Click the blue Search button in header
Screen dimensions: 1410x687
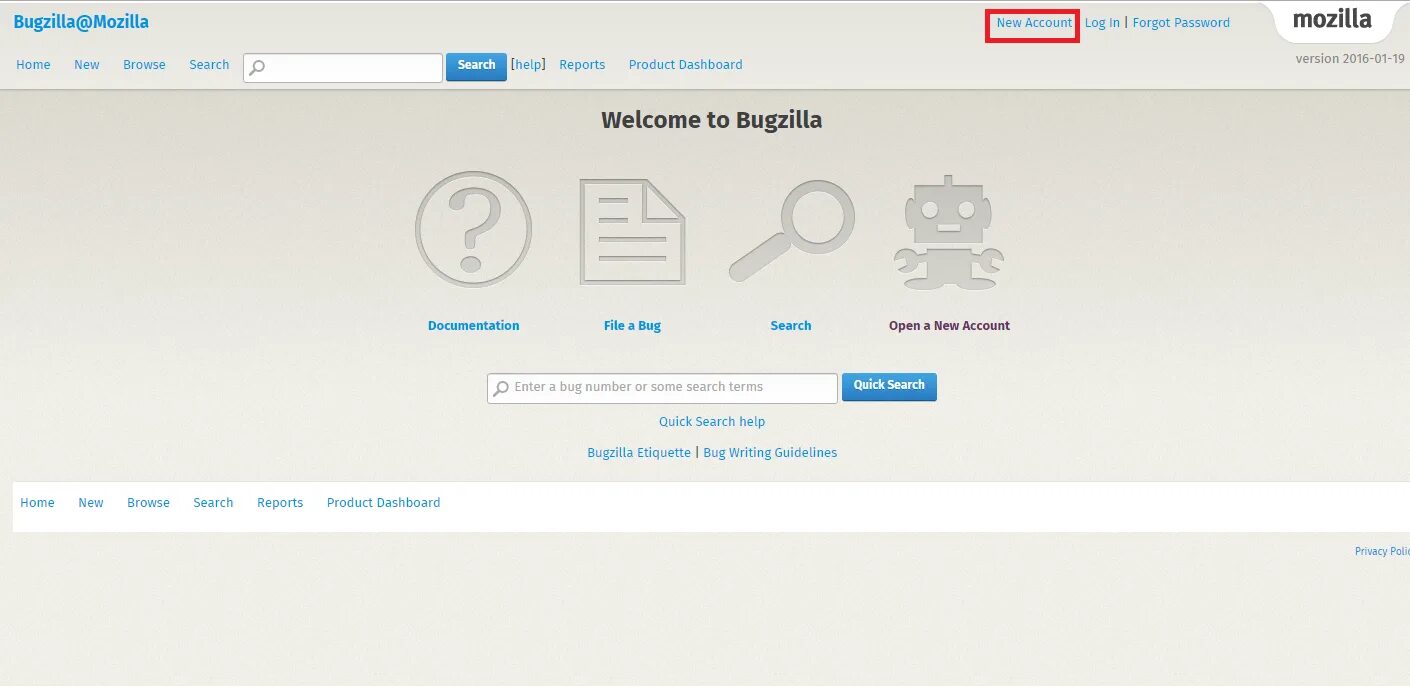[x=476, y=66]
